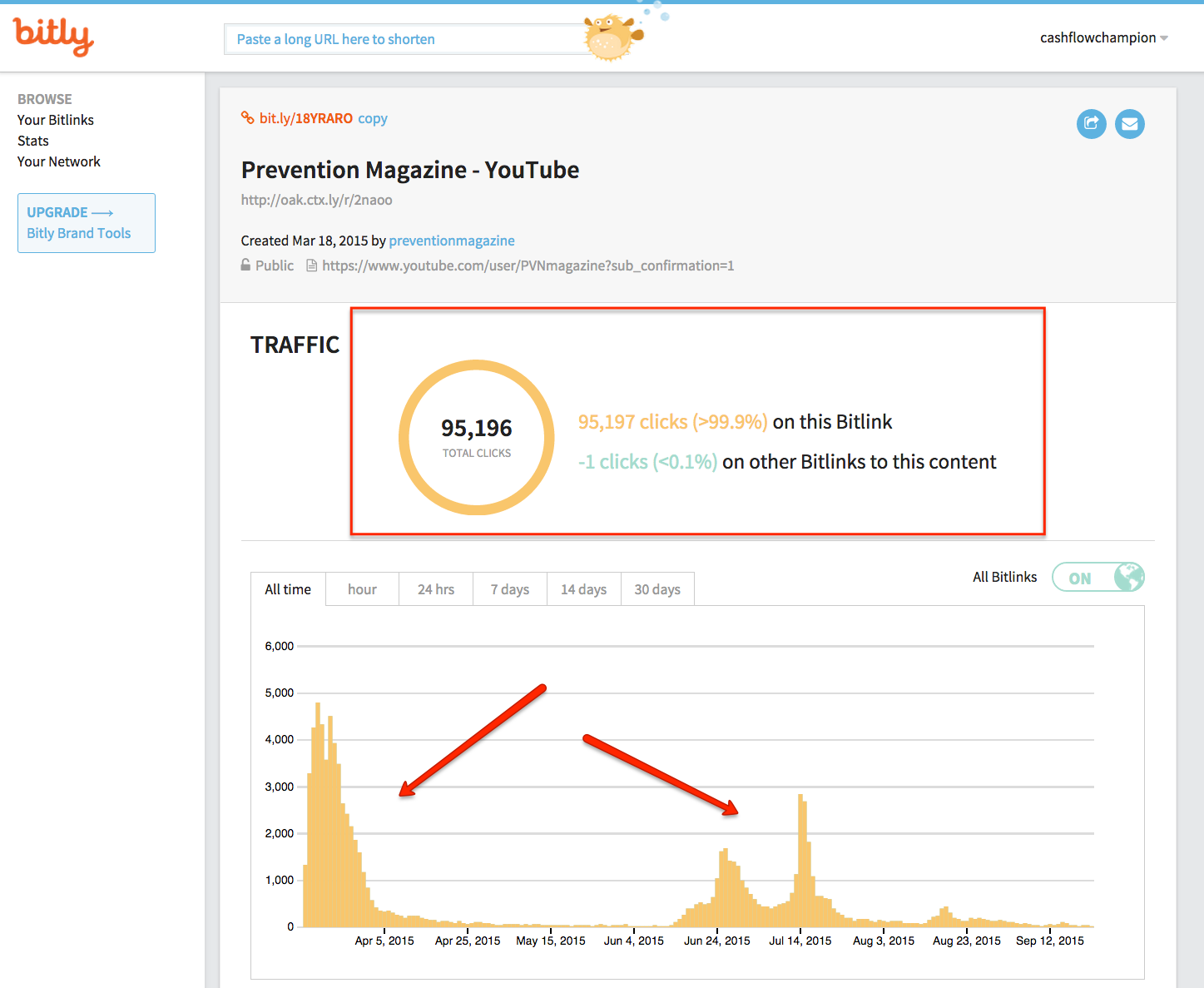The width and height of the screenshot is (1204, 988).
Task: Click the Sep 12, 2015 axis label
Action: [1050, 941]
